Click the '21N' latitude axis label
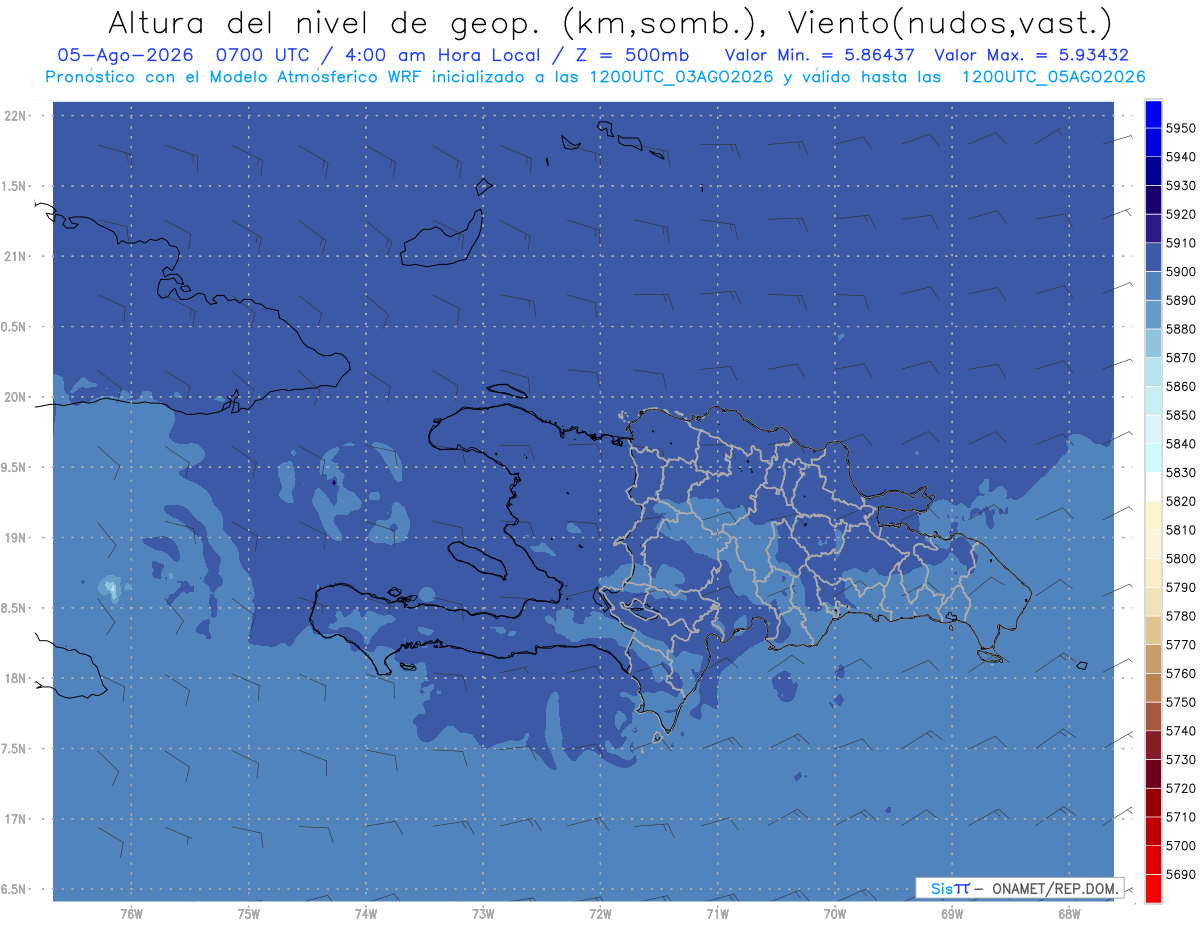 (15, 256)
